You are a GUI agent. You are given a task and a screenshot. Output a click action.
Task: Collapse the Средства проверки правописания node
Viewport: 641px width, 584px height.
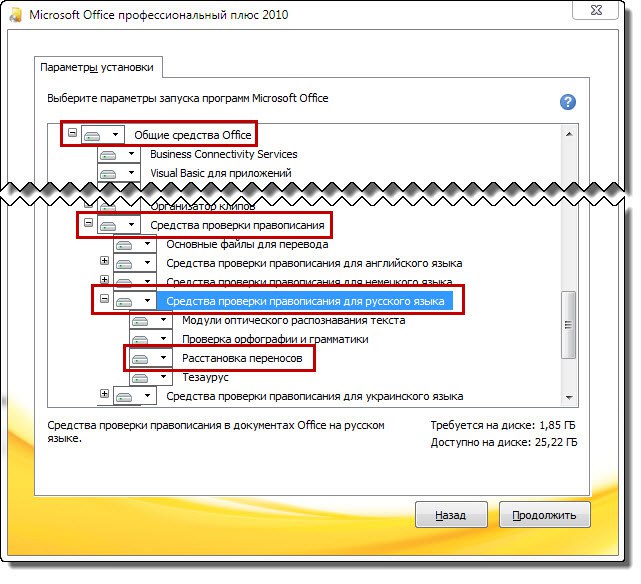(88, 225)
